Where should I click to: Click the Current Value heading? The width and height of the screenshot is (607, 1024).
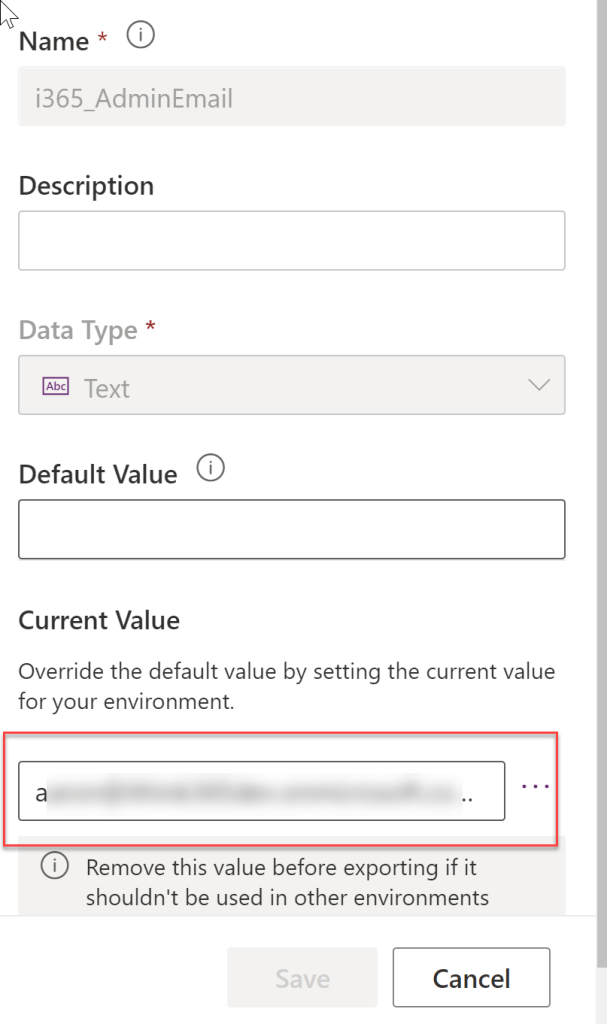pyautogui.click(x=99, y=620)
